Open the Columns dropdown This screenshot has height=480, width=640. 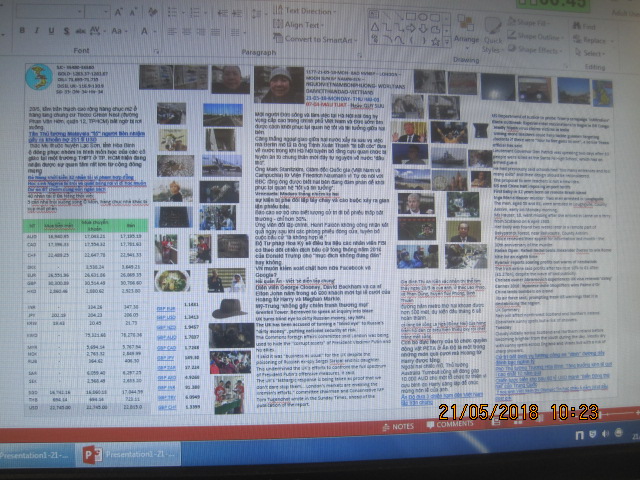point(236,33)
